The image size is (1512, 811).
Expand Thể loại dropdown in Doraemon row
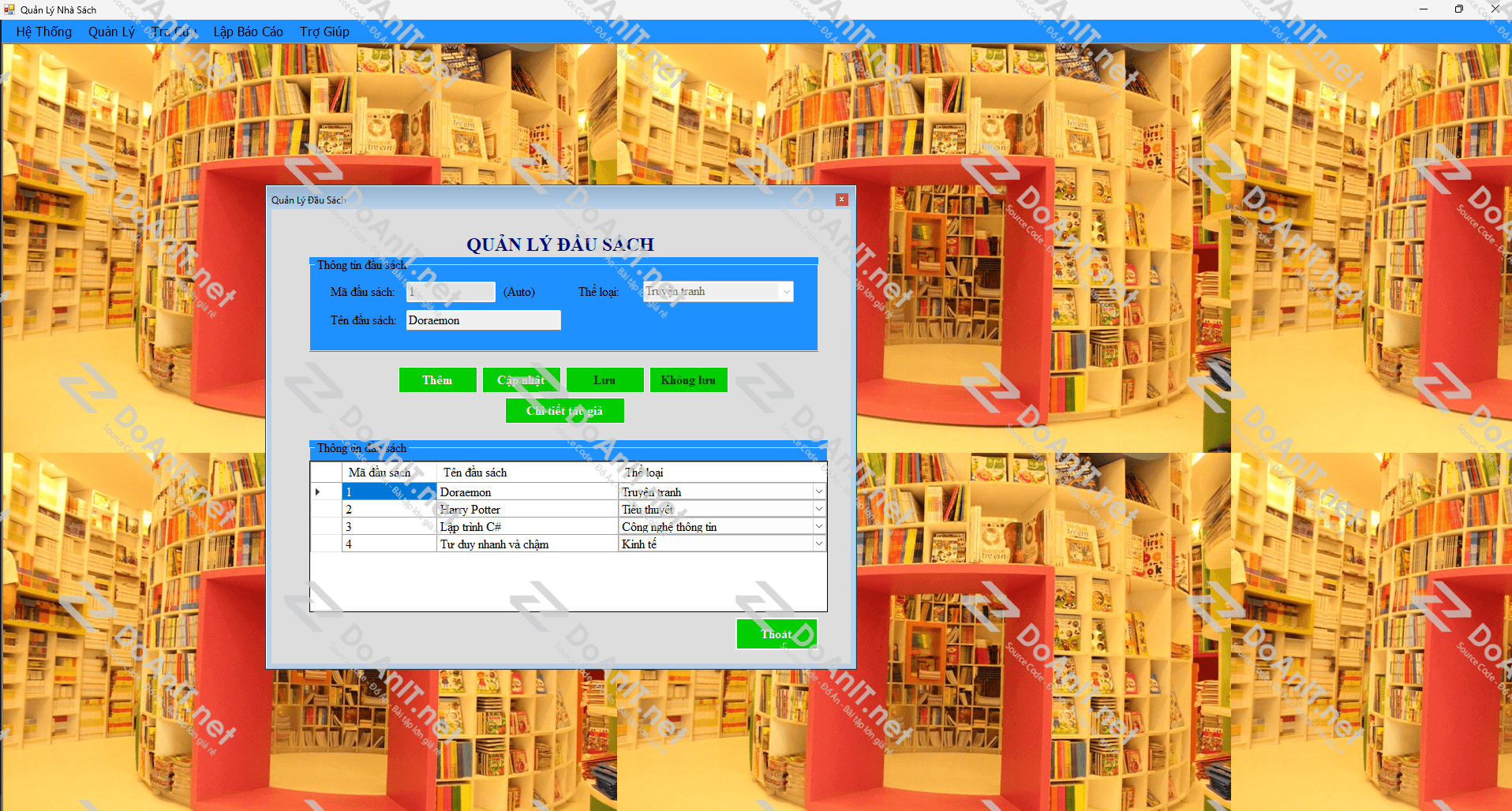[818, 492]
